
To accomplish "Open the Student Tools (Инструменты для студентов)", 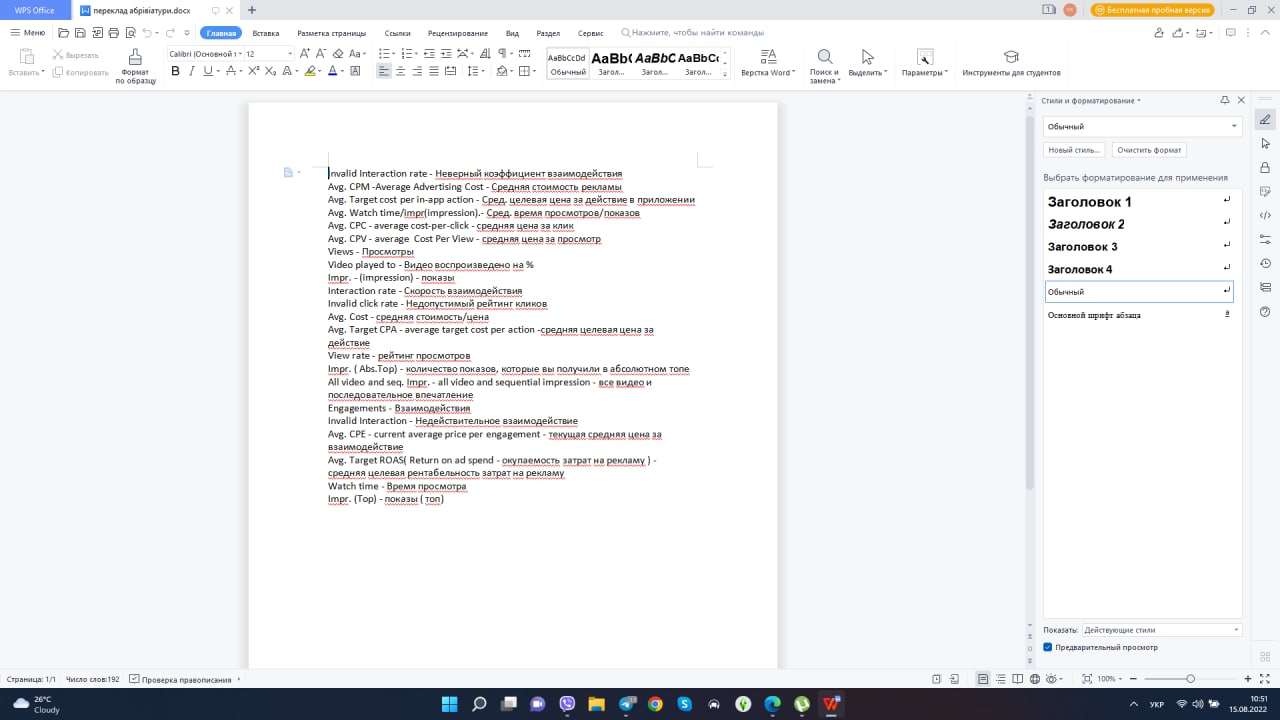I will tap(1011, 64).
